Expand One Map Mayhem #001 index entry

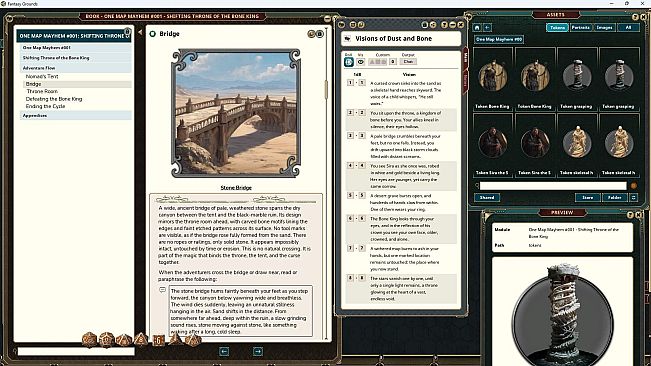[x=76, y=48]
